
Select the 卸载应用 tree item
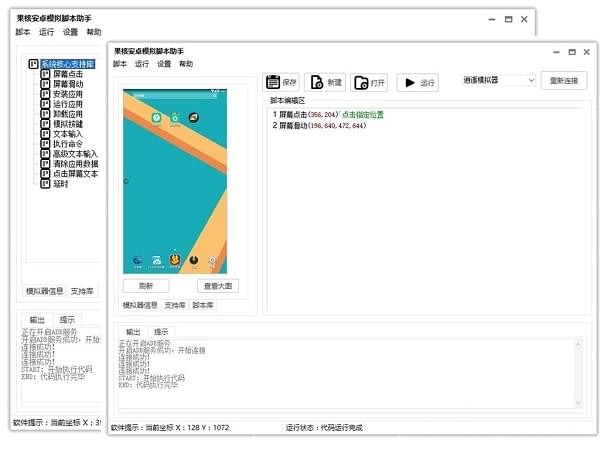[68, 114]
